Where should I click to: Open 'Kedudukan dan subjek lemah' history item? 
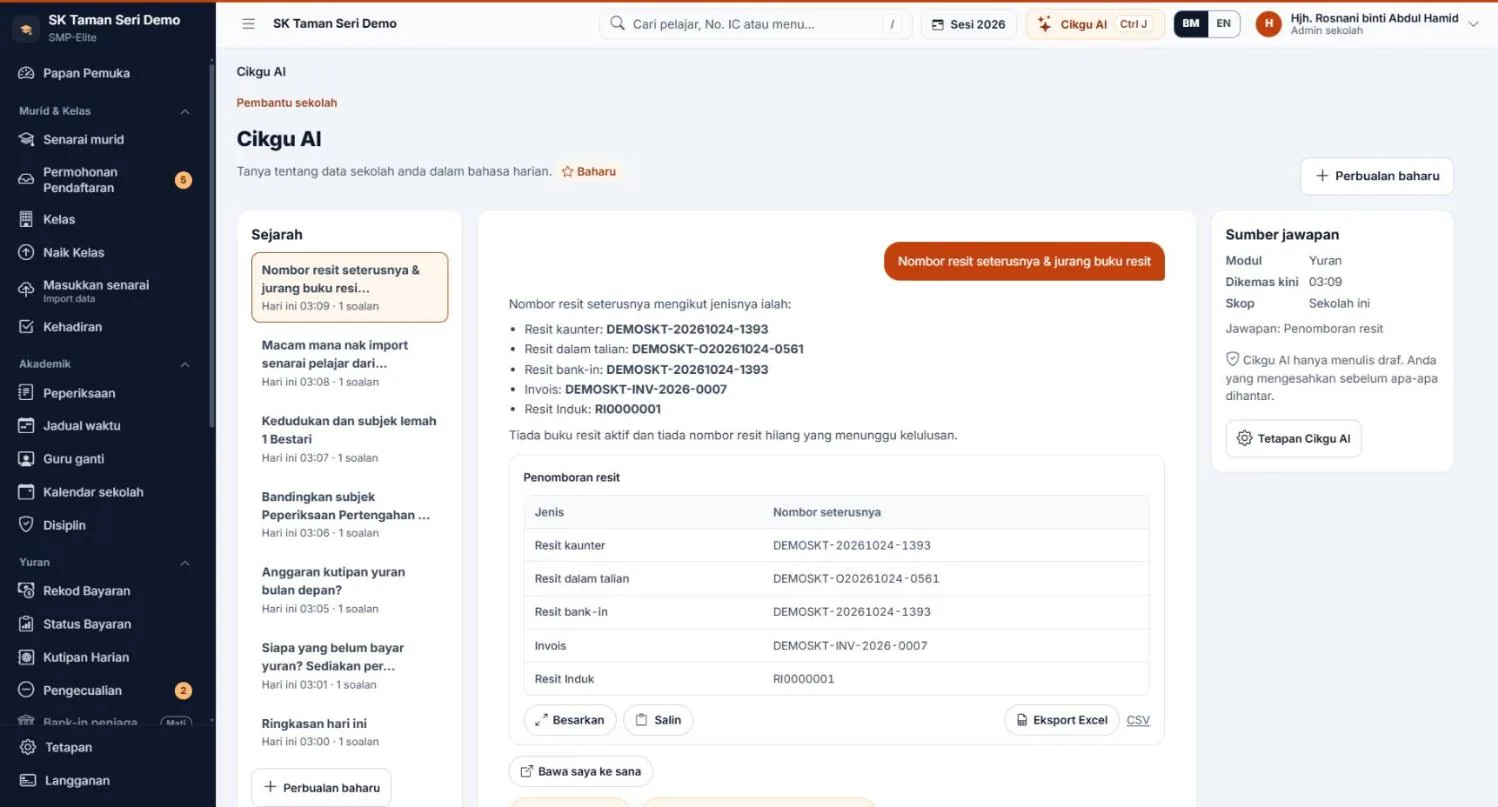349,439
